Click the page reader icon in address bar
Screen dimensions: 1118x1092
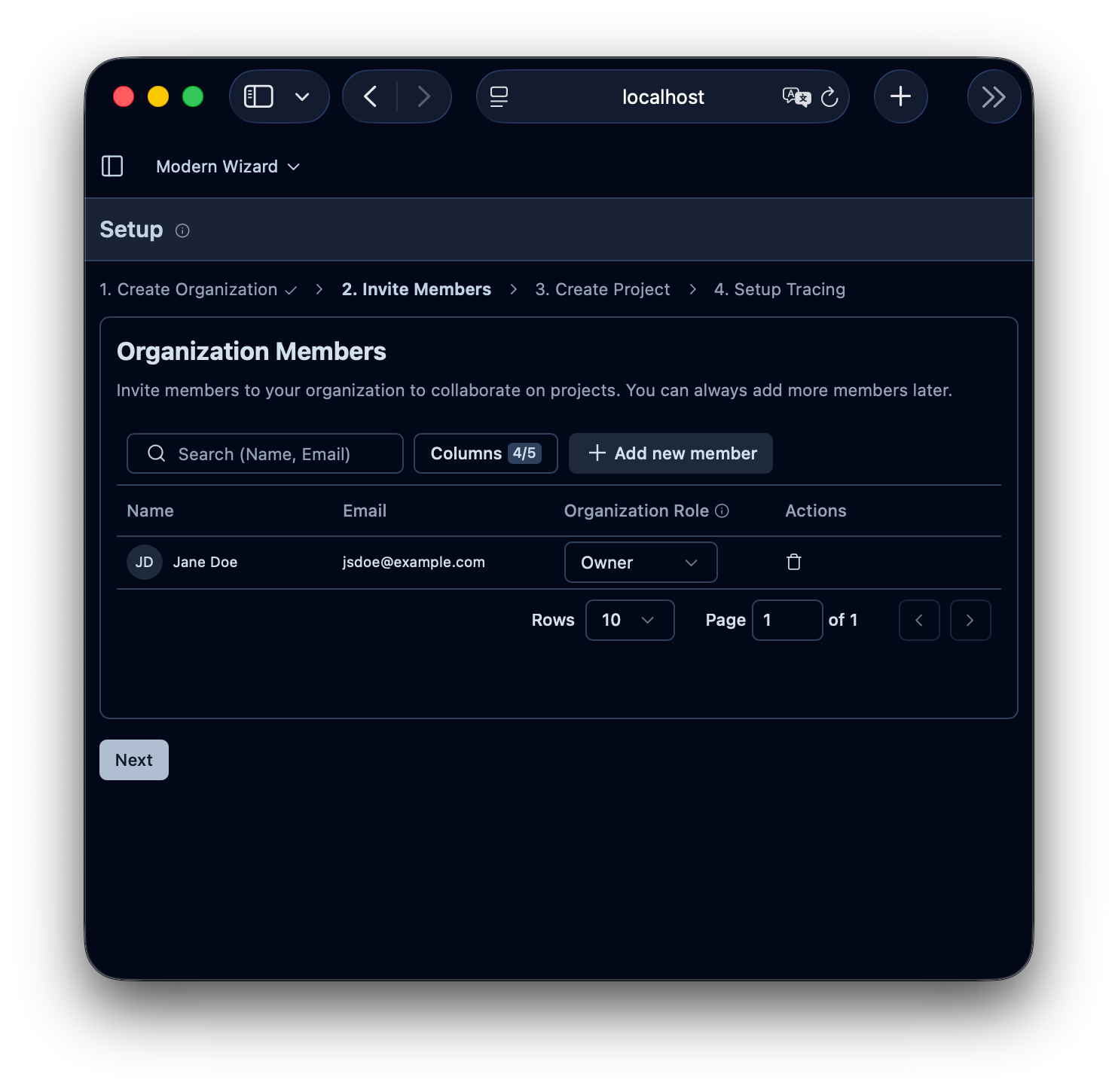[499, 96]
